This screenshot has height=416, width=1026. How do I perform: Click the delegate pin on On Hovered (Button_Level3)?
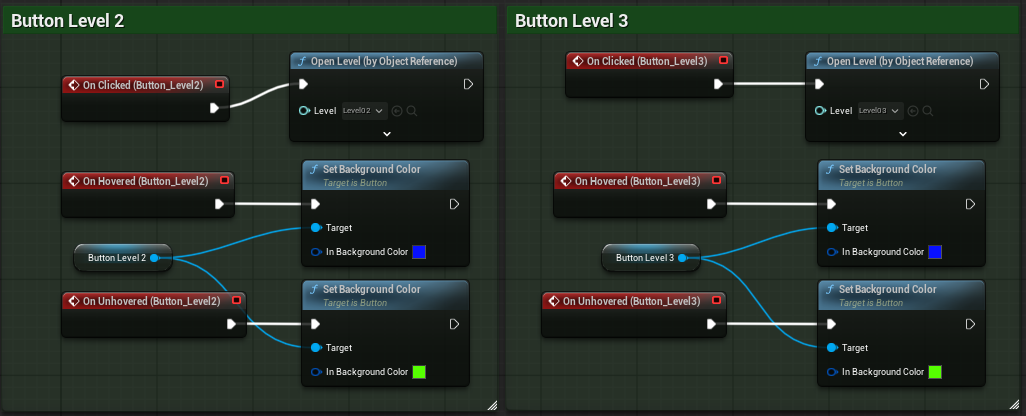point(716,180)
